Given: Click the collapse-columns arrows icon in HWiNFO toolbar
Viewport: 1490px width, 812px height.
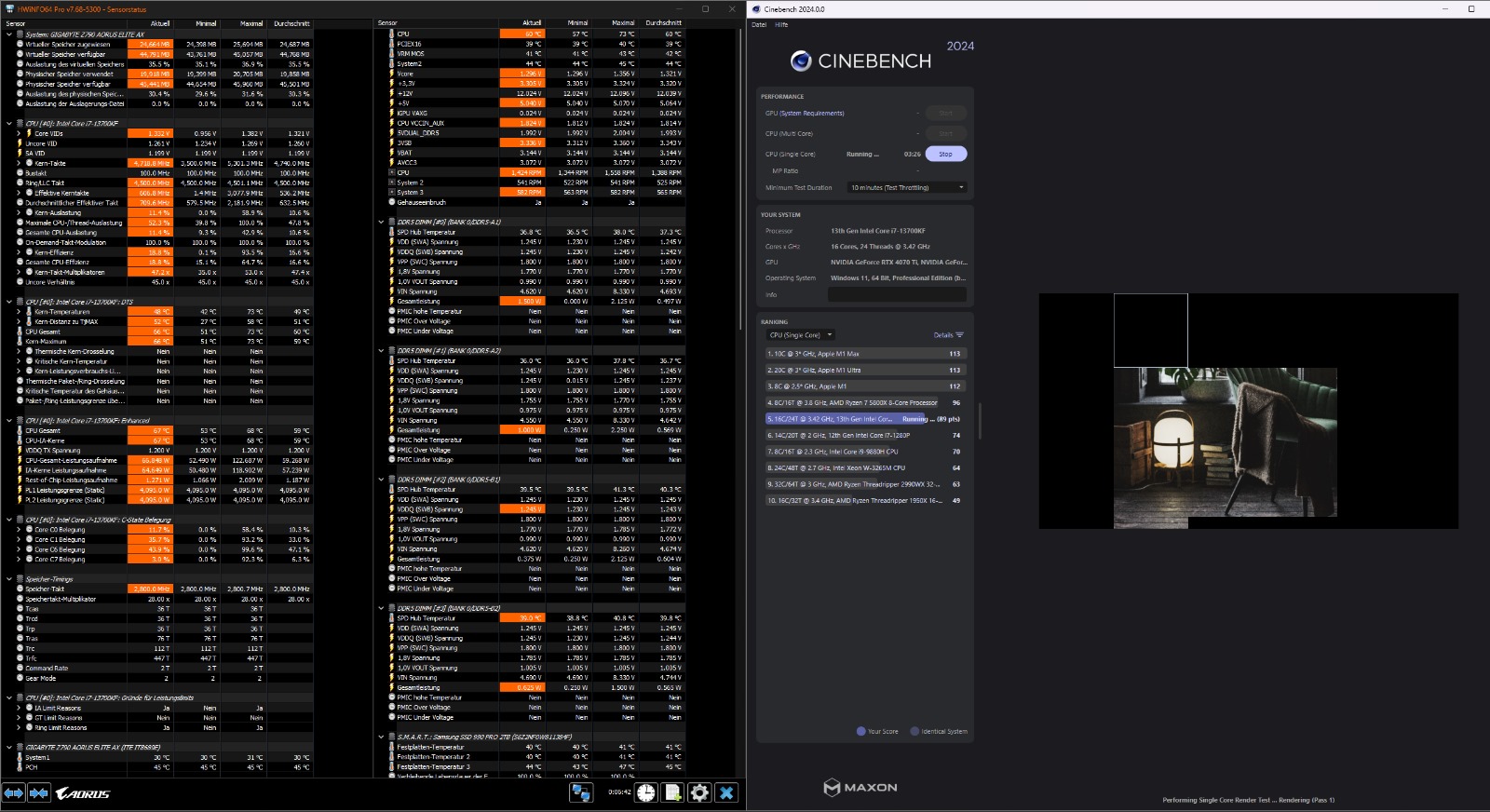Looking at the screenshot, I should point(39,792).
